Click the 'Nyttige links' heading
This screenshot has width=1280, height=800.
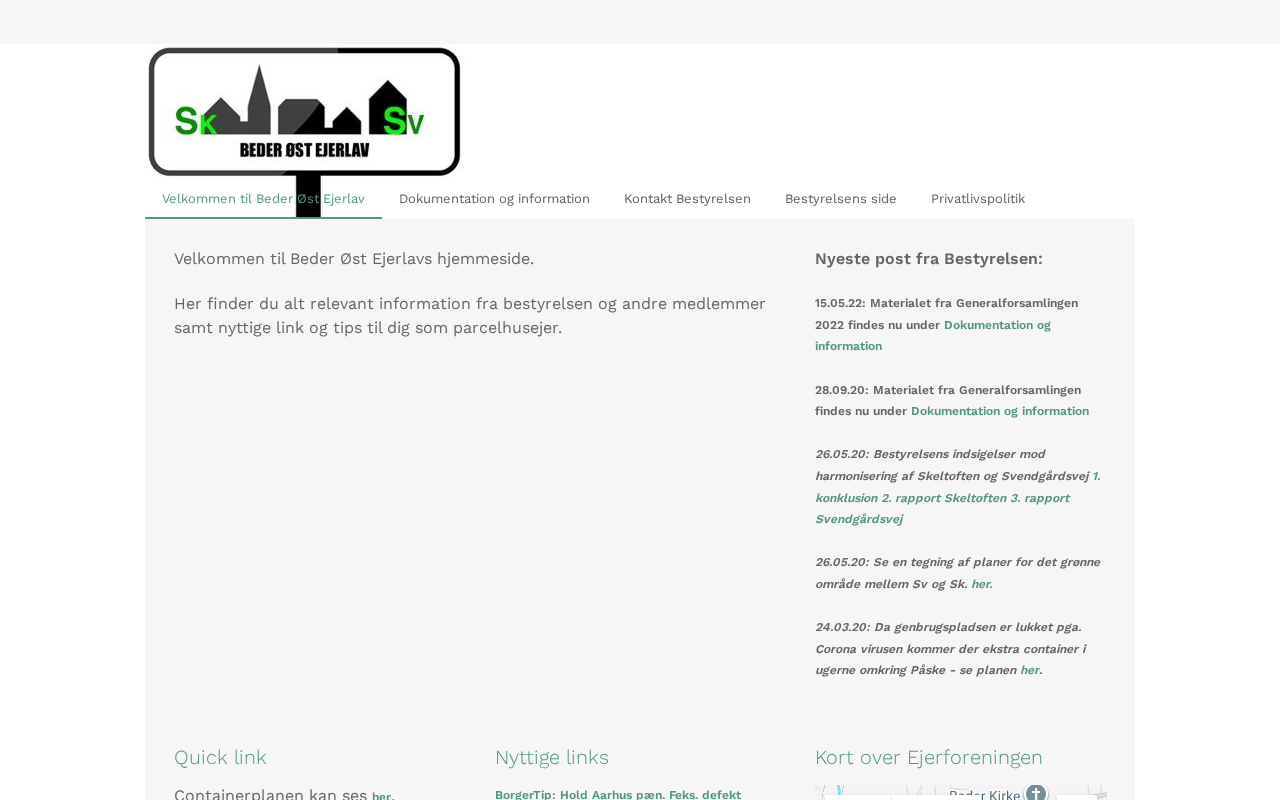coord(552,757)
